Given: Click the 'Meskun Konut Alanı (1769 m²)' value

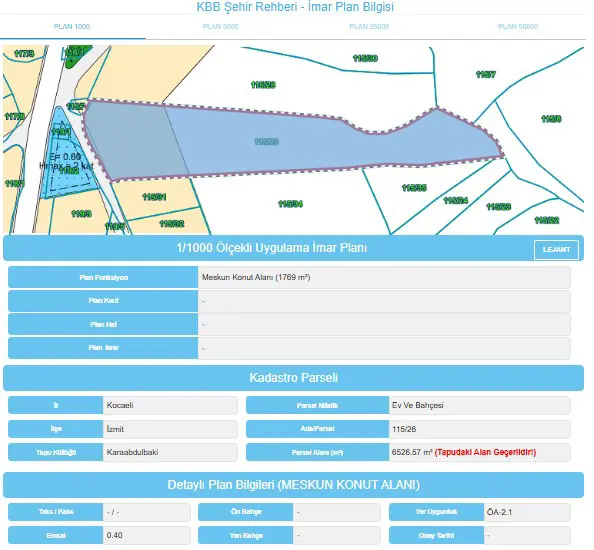Looking at the screenshot, I should point(256,277).
